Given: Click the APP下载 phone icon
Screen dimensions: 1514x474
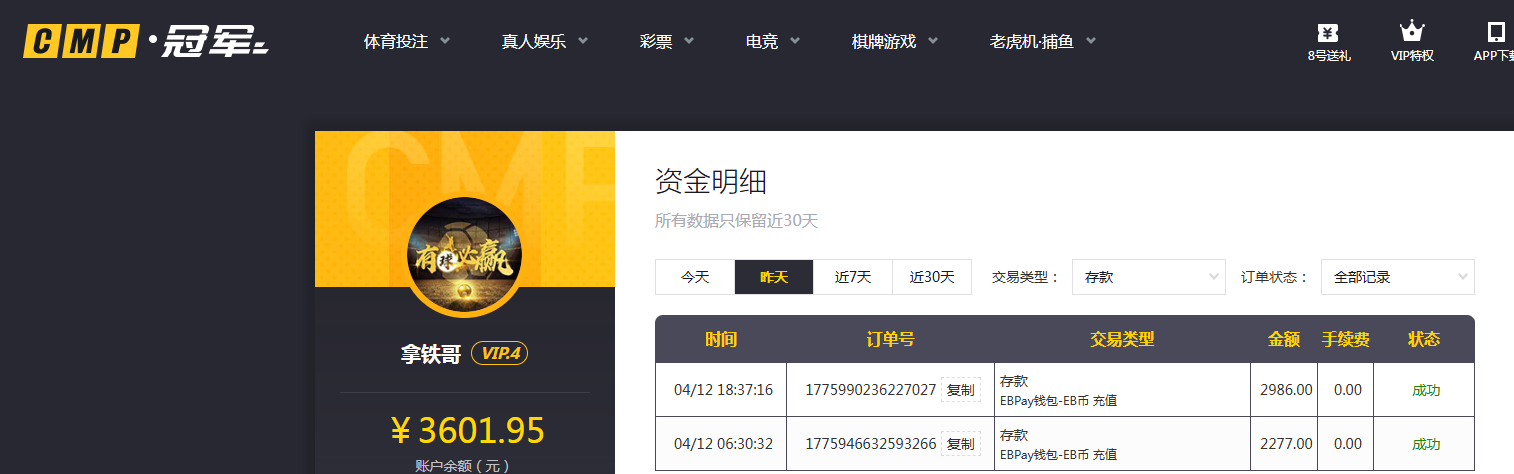Looking at the screenshot, I should pos(1495,34).
